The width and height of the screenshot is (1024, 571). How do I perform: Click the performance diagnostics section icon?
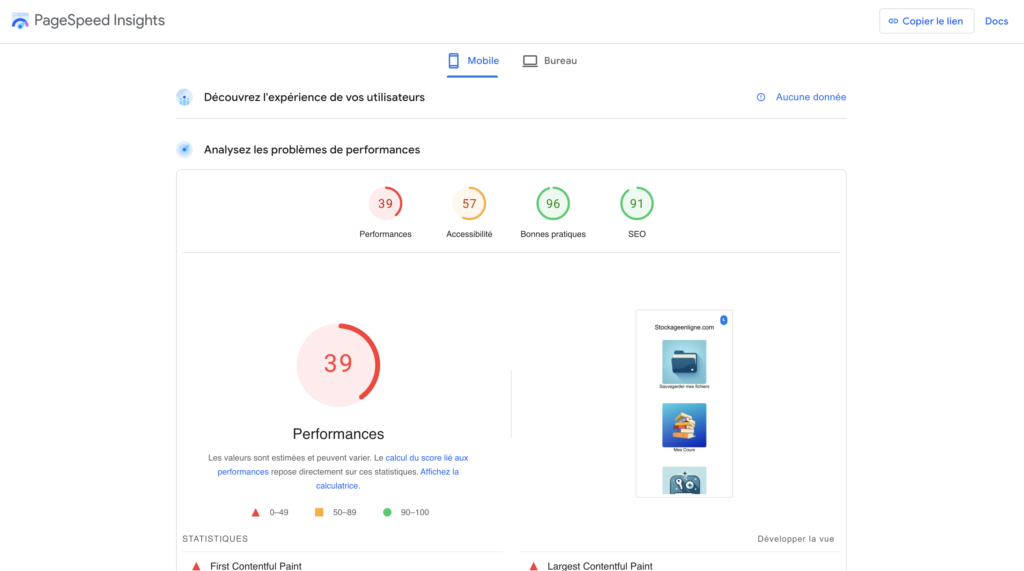click(184, 150)
